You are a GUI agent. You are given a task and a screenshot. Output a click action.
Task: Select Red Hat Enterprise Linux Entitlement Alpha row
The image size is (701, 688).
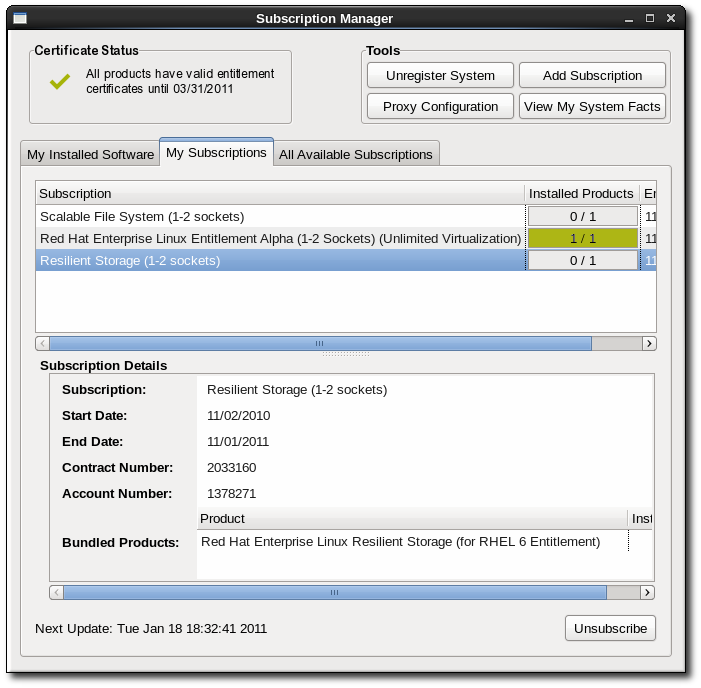click(x=346, y=238)
